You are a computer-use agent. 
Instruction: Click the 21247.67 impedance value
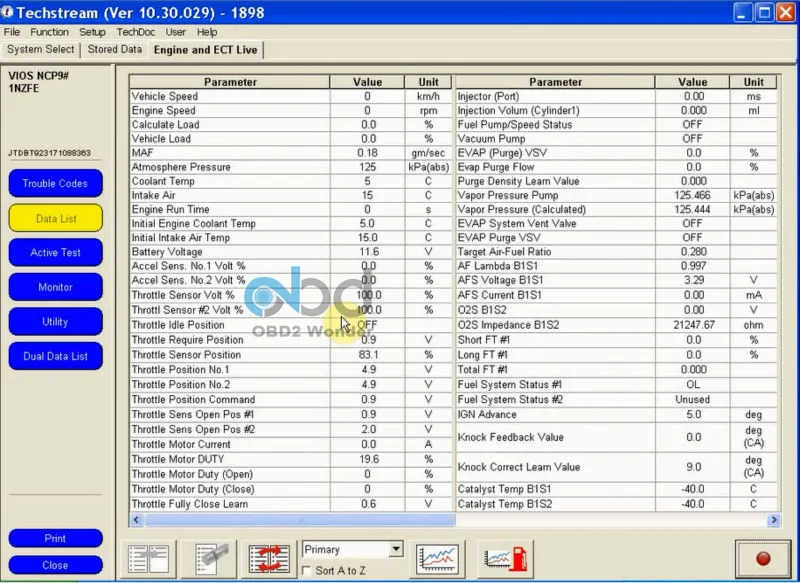(693, 325)
